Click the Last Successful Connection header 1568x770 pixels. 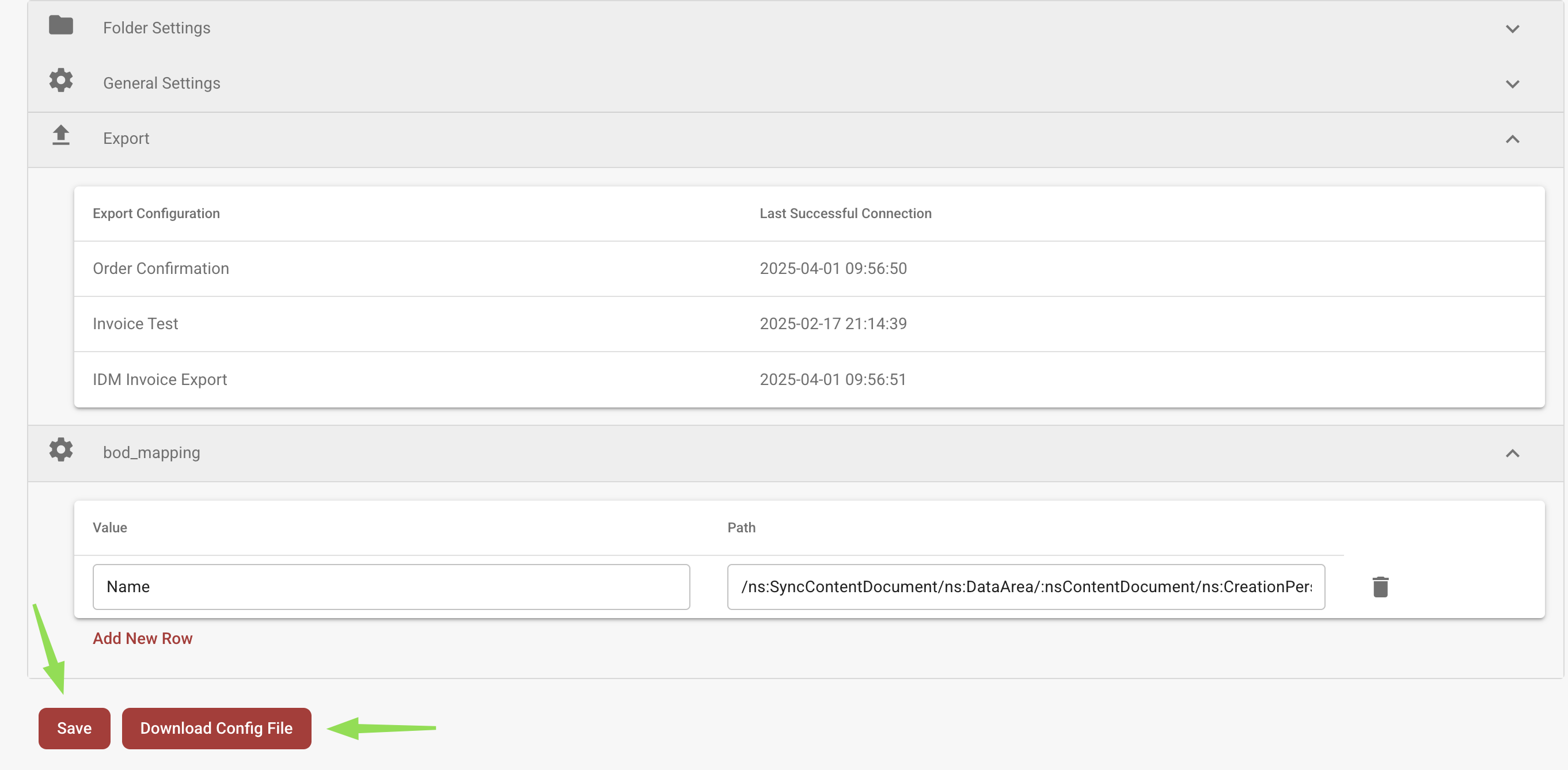pos(845,213)
